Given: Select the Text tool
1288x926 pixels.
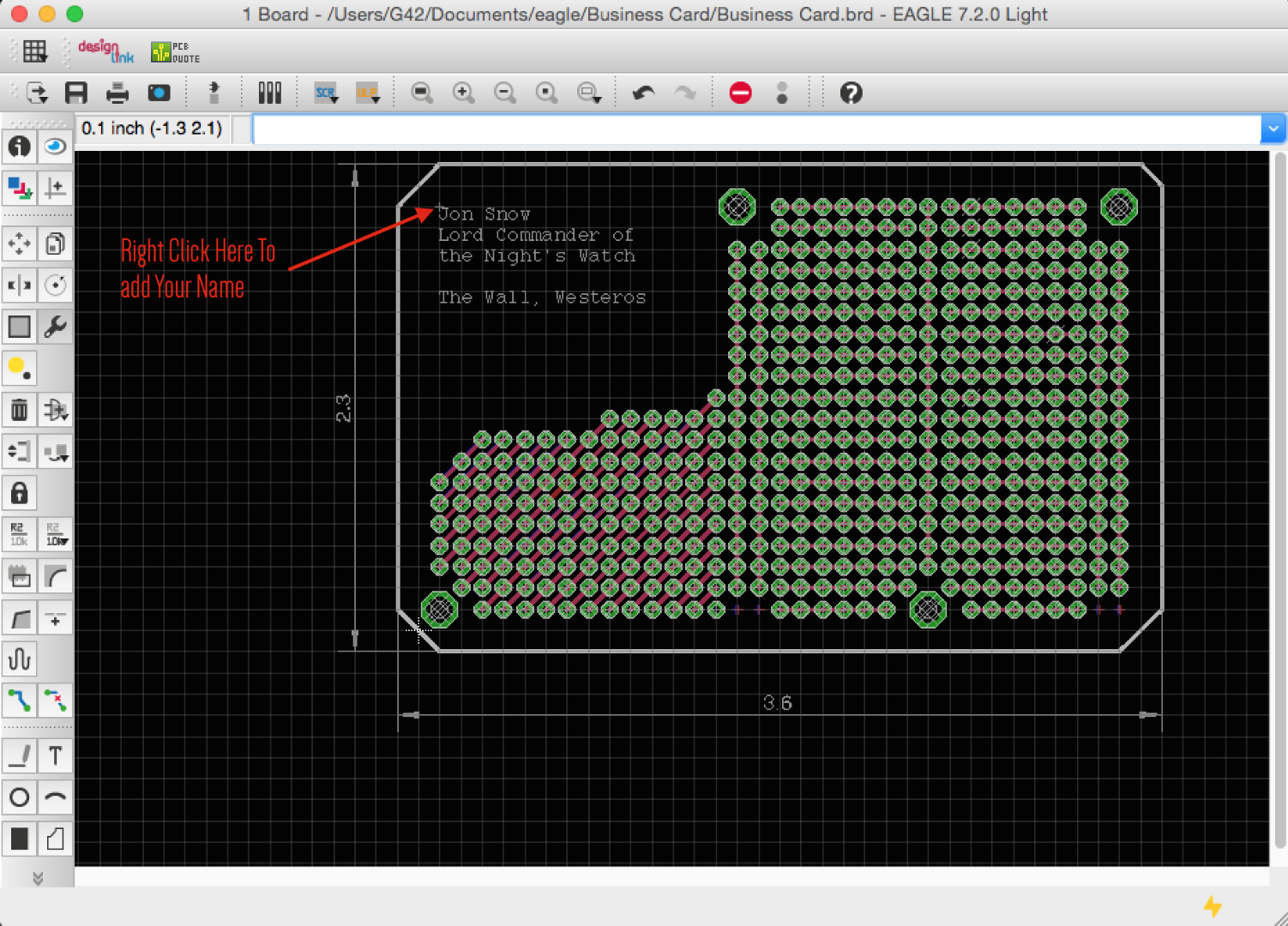Looking at the screenshot, I should (55, 755).
